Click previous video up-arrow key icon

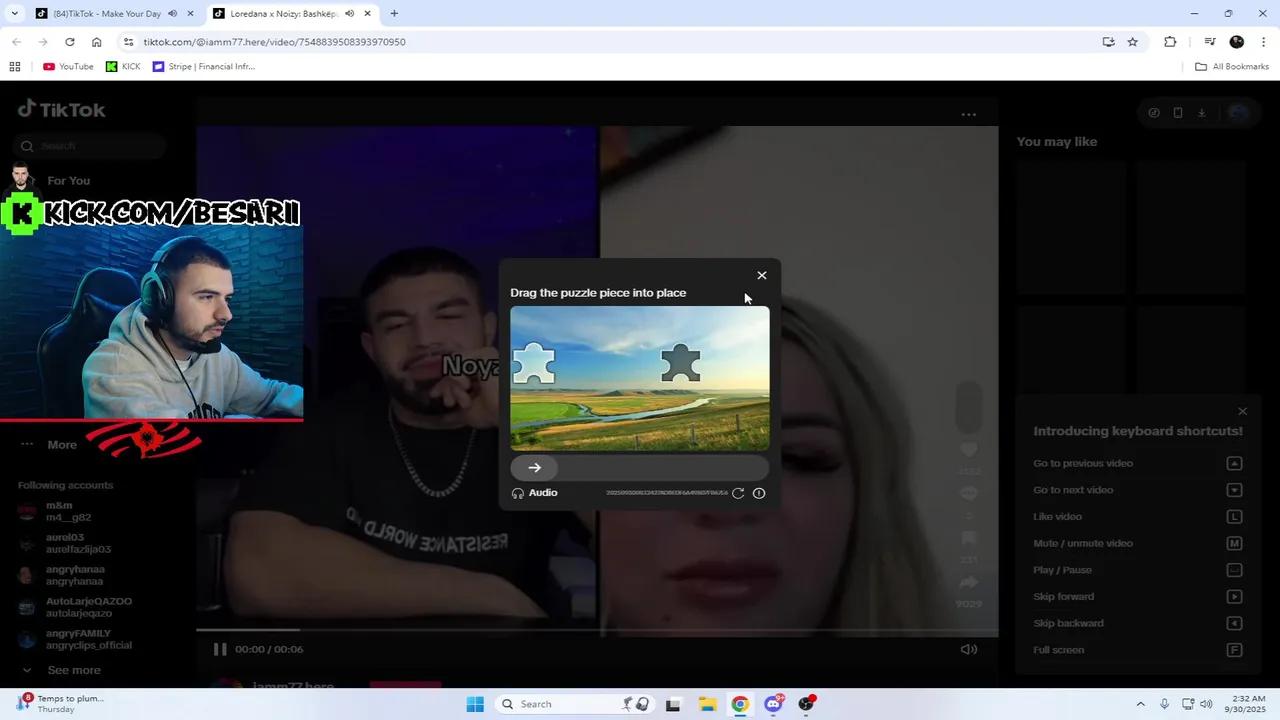coord(1234,463)
